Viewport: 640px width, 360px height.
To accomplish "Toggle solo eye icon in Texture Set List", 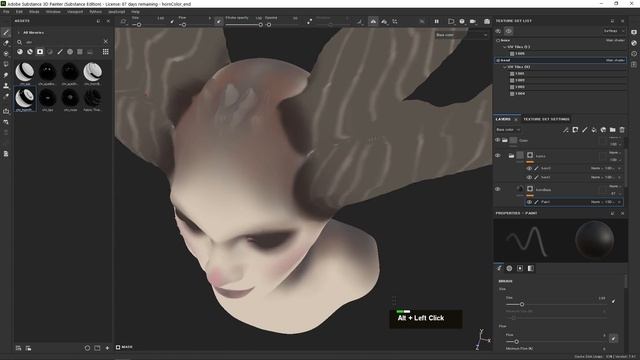I will tap(509, 31).
